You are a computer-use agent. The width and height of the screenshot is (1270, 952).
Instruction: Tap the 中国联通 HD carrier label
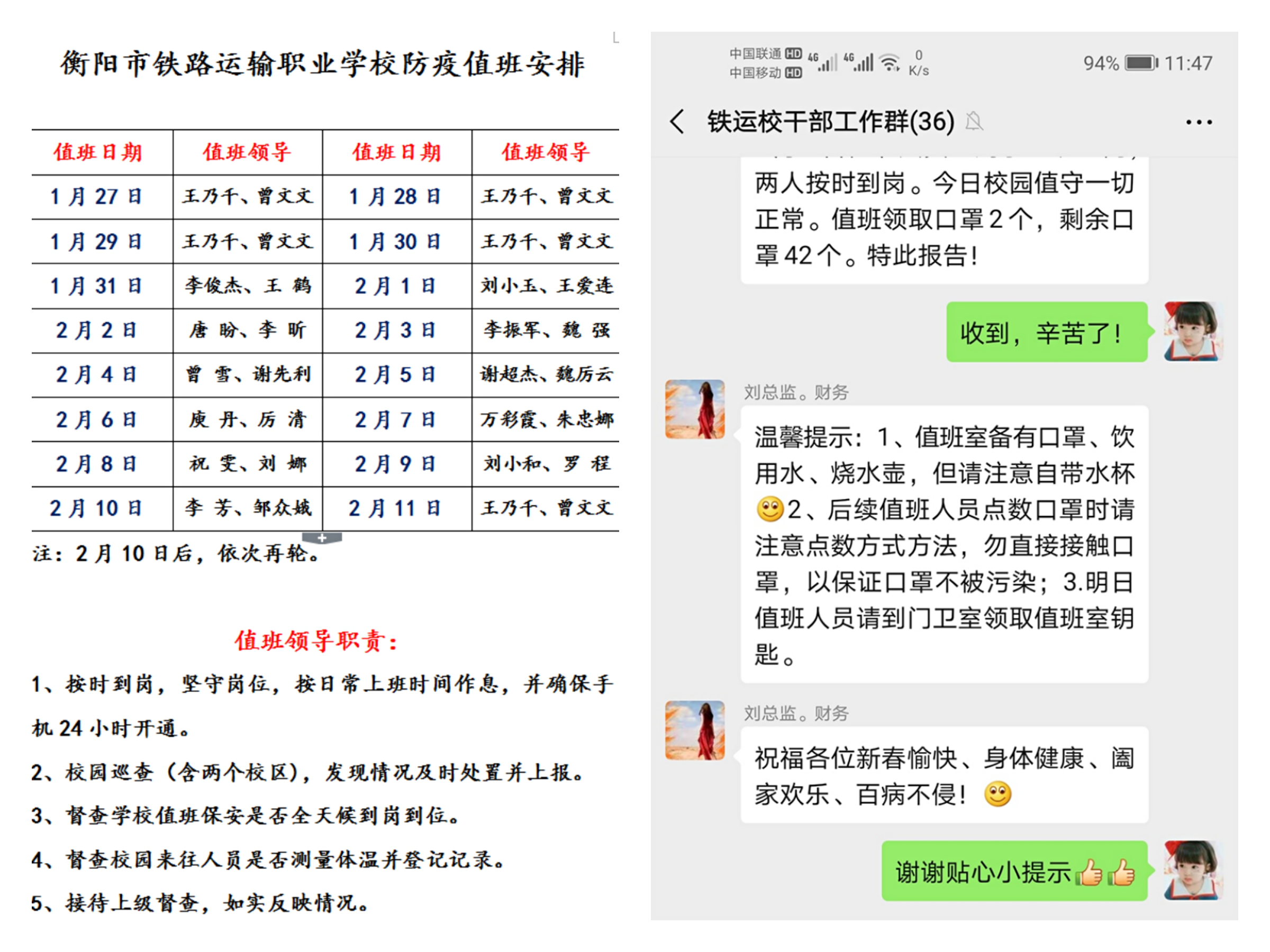(765, 54)
